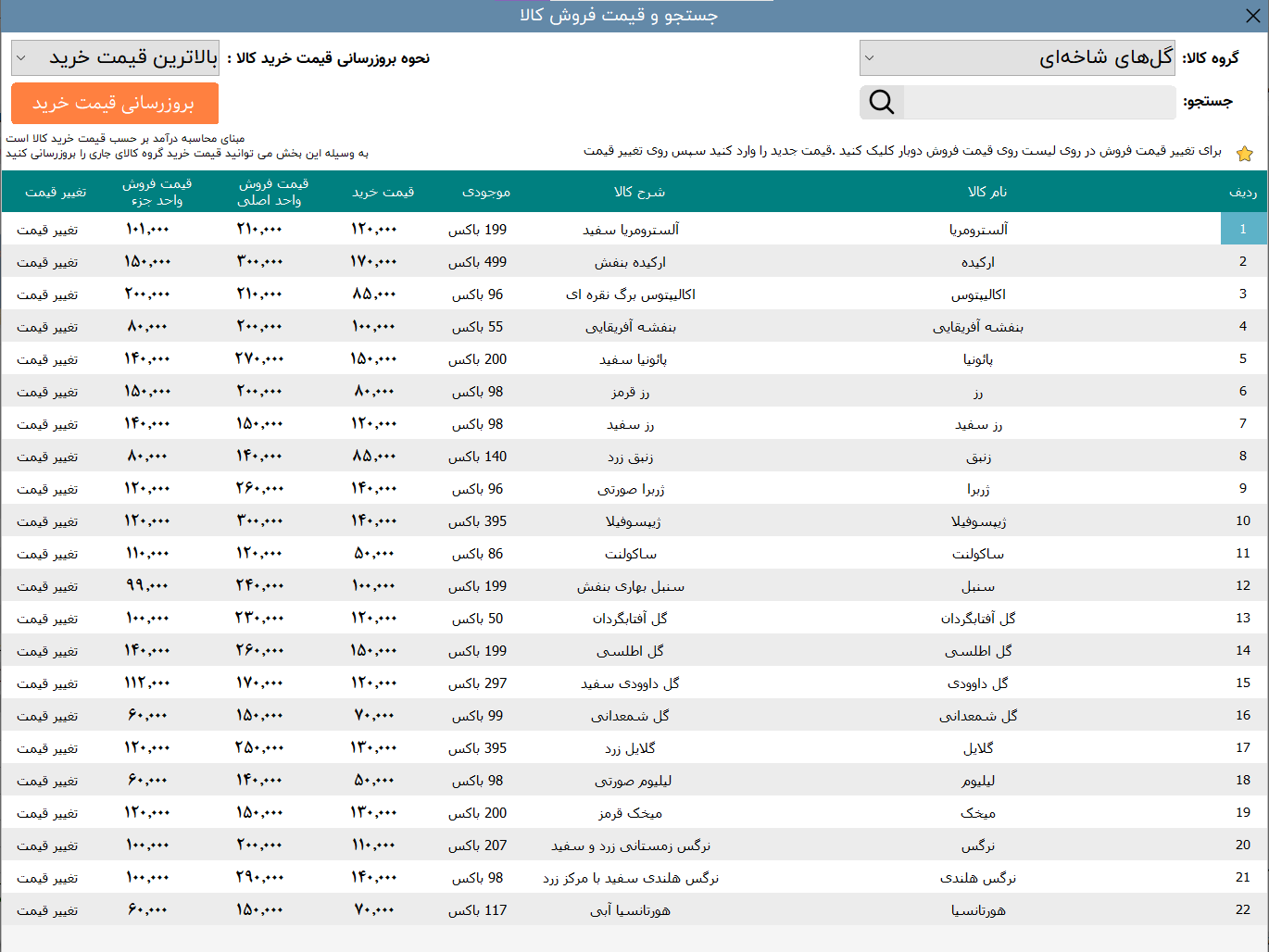The image size is (1269, 952).
Task: Sort by the نام کالا column header
Action: pyautogui.click(x=987, y=192)
